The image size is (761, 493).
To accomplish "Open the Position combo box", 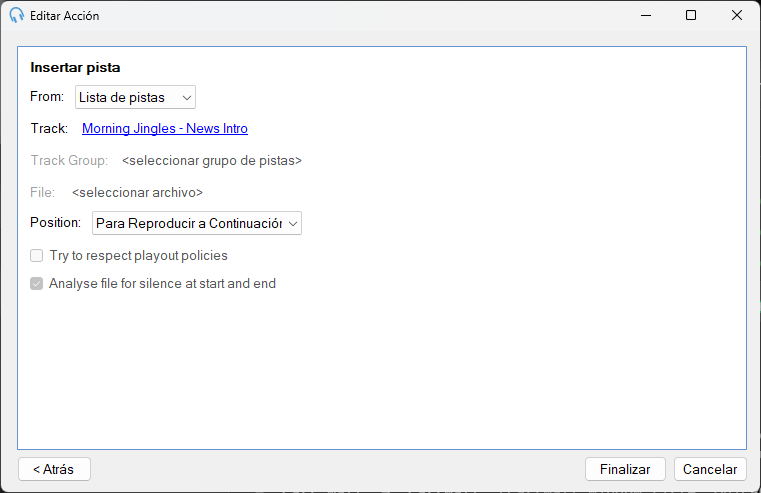I will point(197,223).
